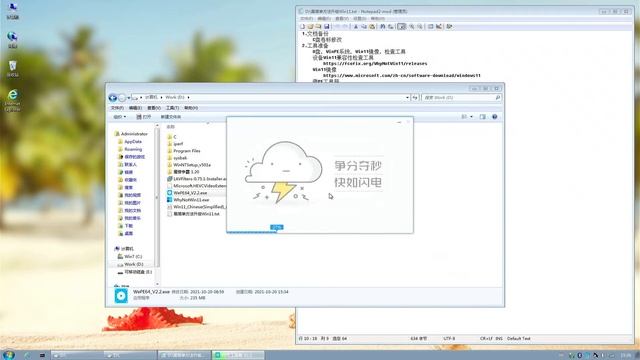Click the Notepad2 taskbar button
Viewport: 640px width, 360px height.
click(x=184, y=355)
